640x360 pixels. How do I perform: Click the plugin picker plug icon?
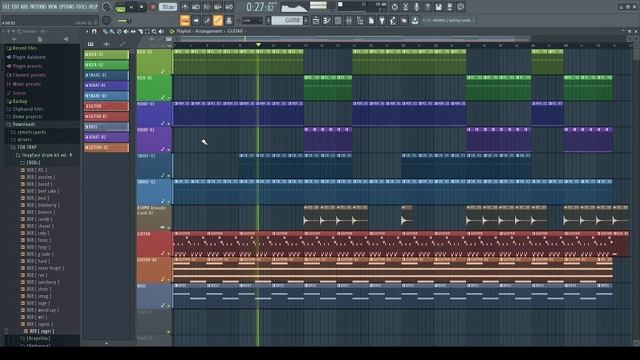pyautogui.click(x=382, y=20)
